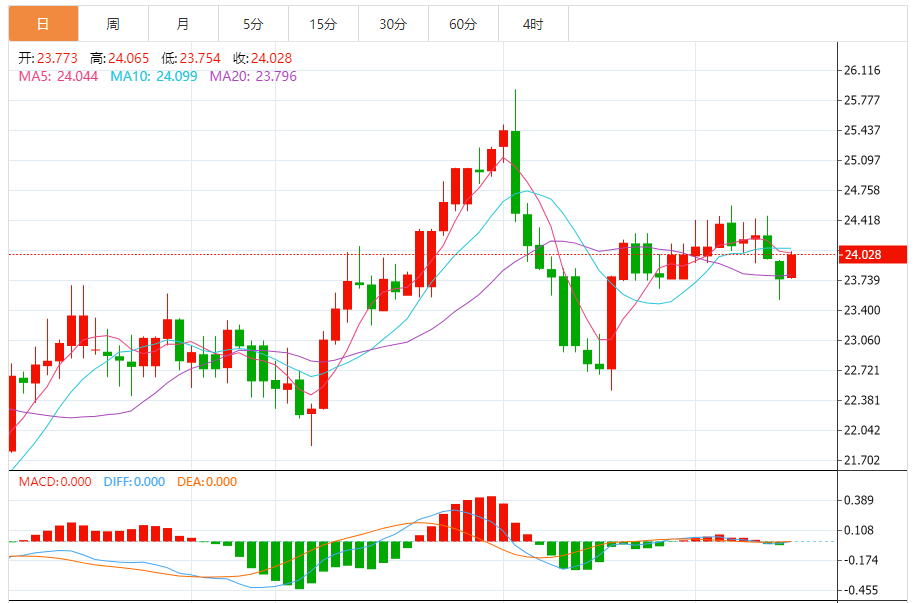Click the MA5: 24.044 indicator label

[x=58, y=77]
